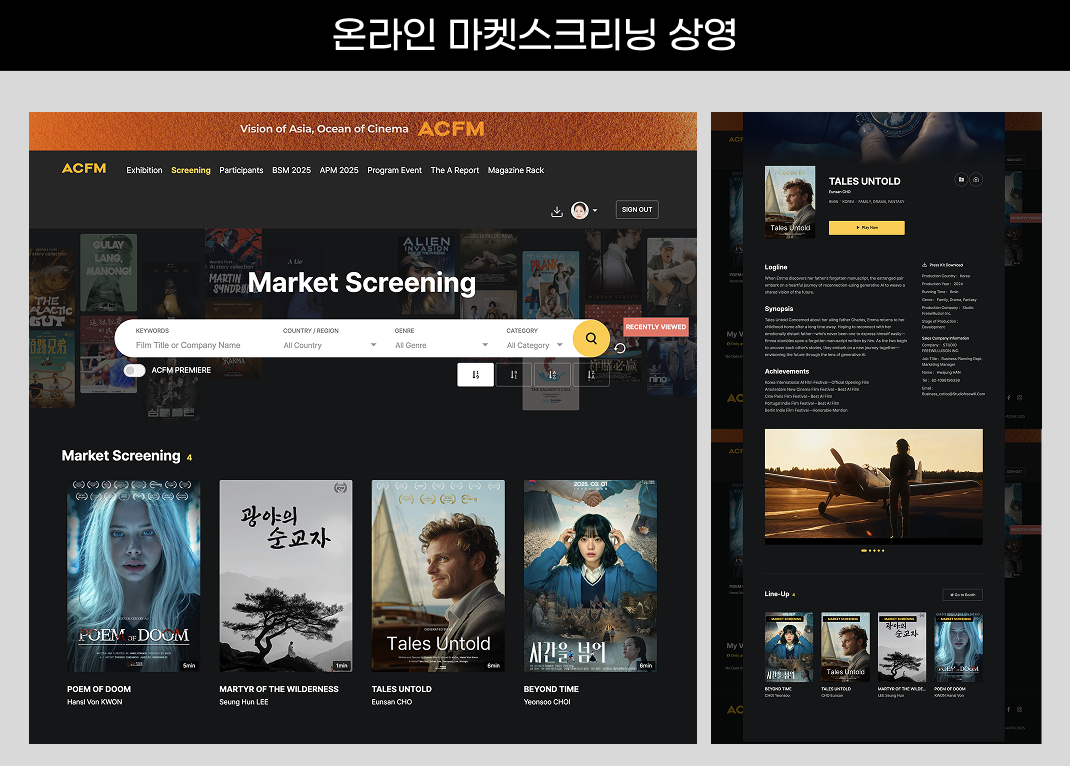Open the Magazine Rack menu
Screen dimensions: 1070x766
coord(516,171)
